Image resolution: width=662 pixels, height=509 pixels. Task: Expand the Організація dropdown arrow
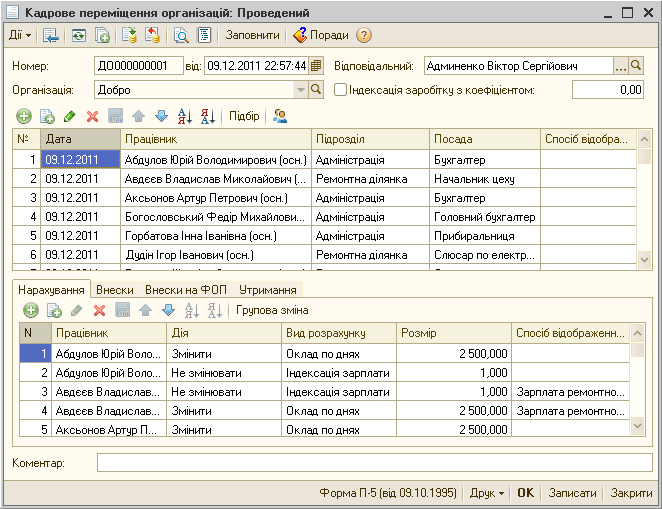click(300, 90)
